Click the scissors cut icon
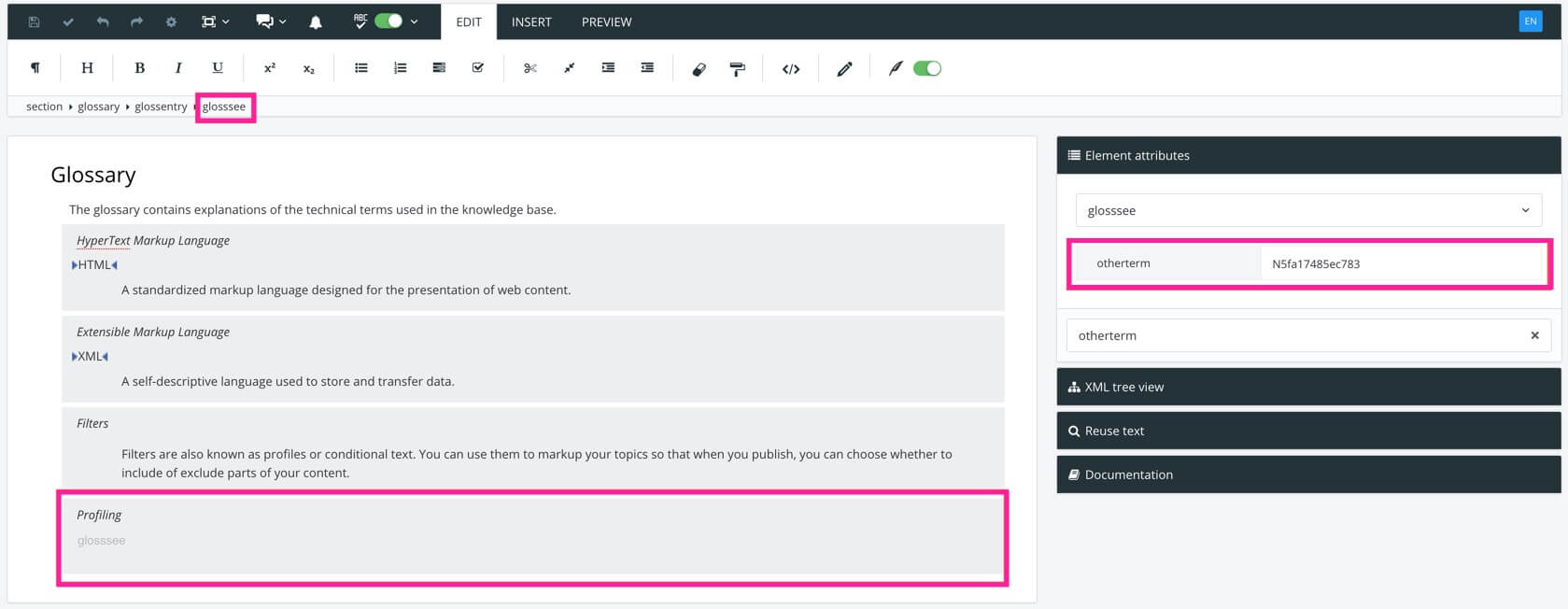The width and height of the screenshot is (1568, 609). (x=530, y=68)
